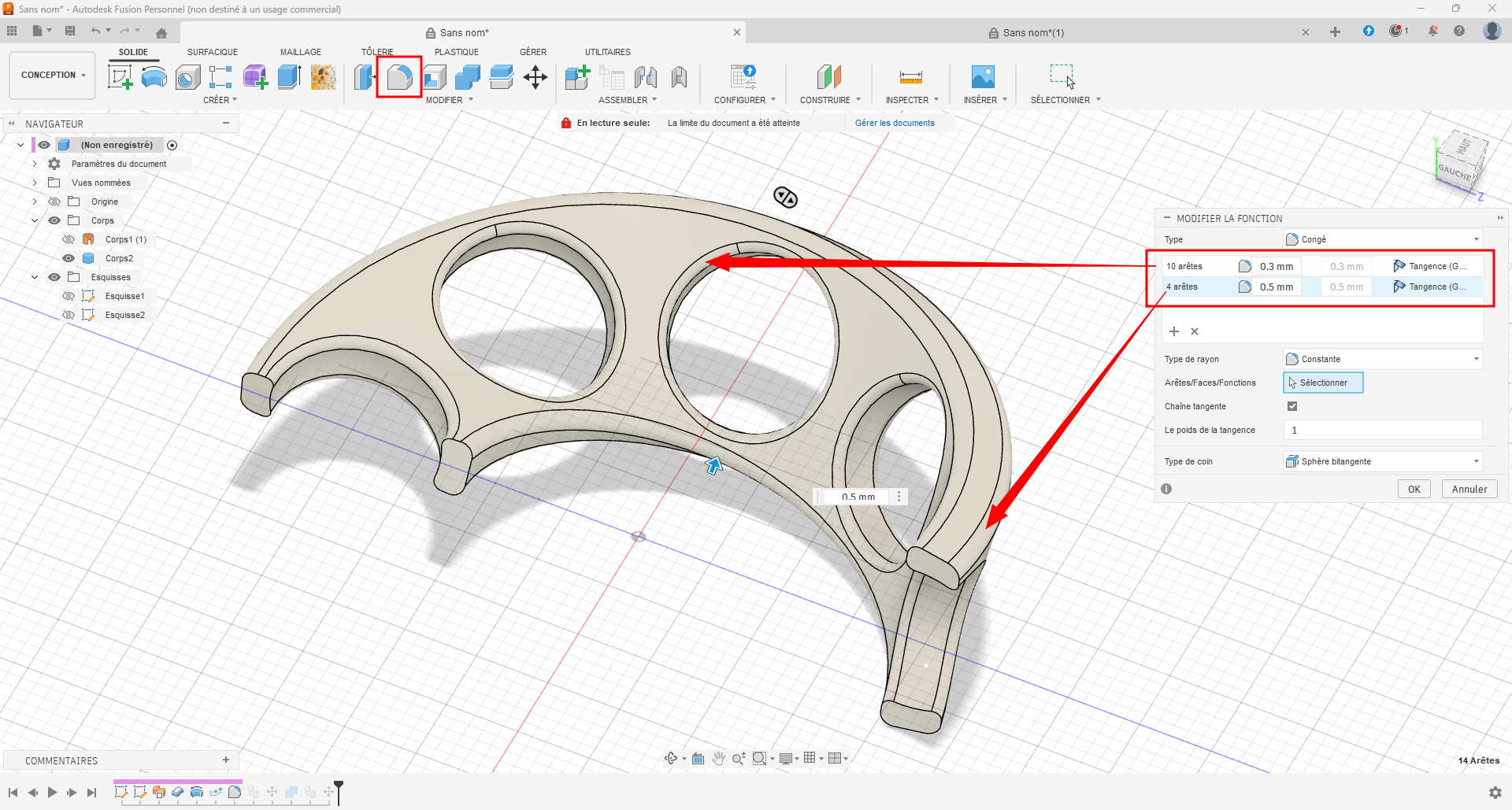
Task: Click the Sélectionner edges button
Action: [x=1323, y=383]
